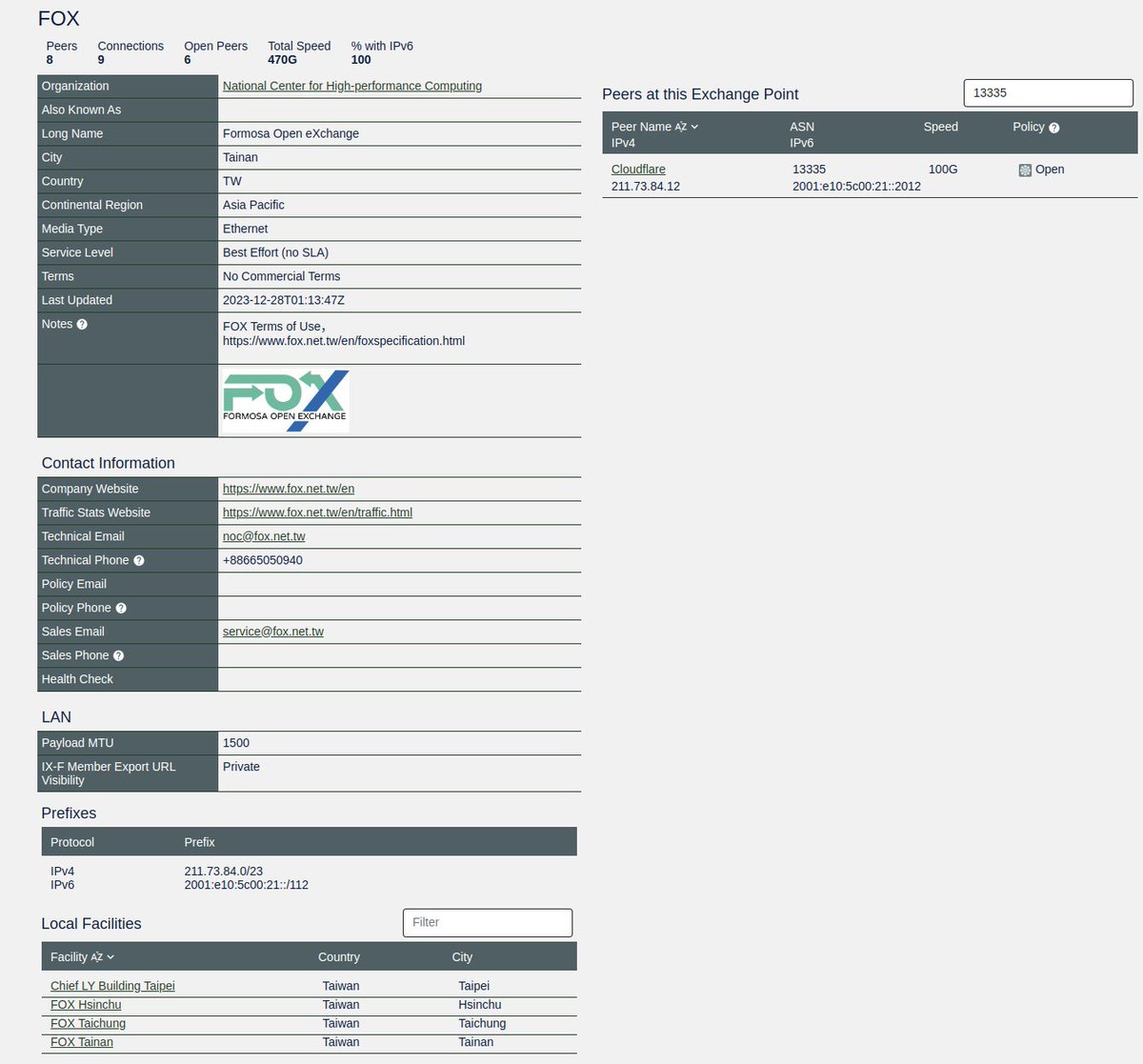Click the Taichung city cell
The width and height of the screenshot is (1143, 1064).
[482, 1024]
